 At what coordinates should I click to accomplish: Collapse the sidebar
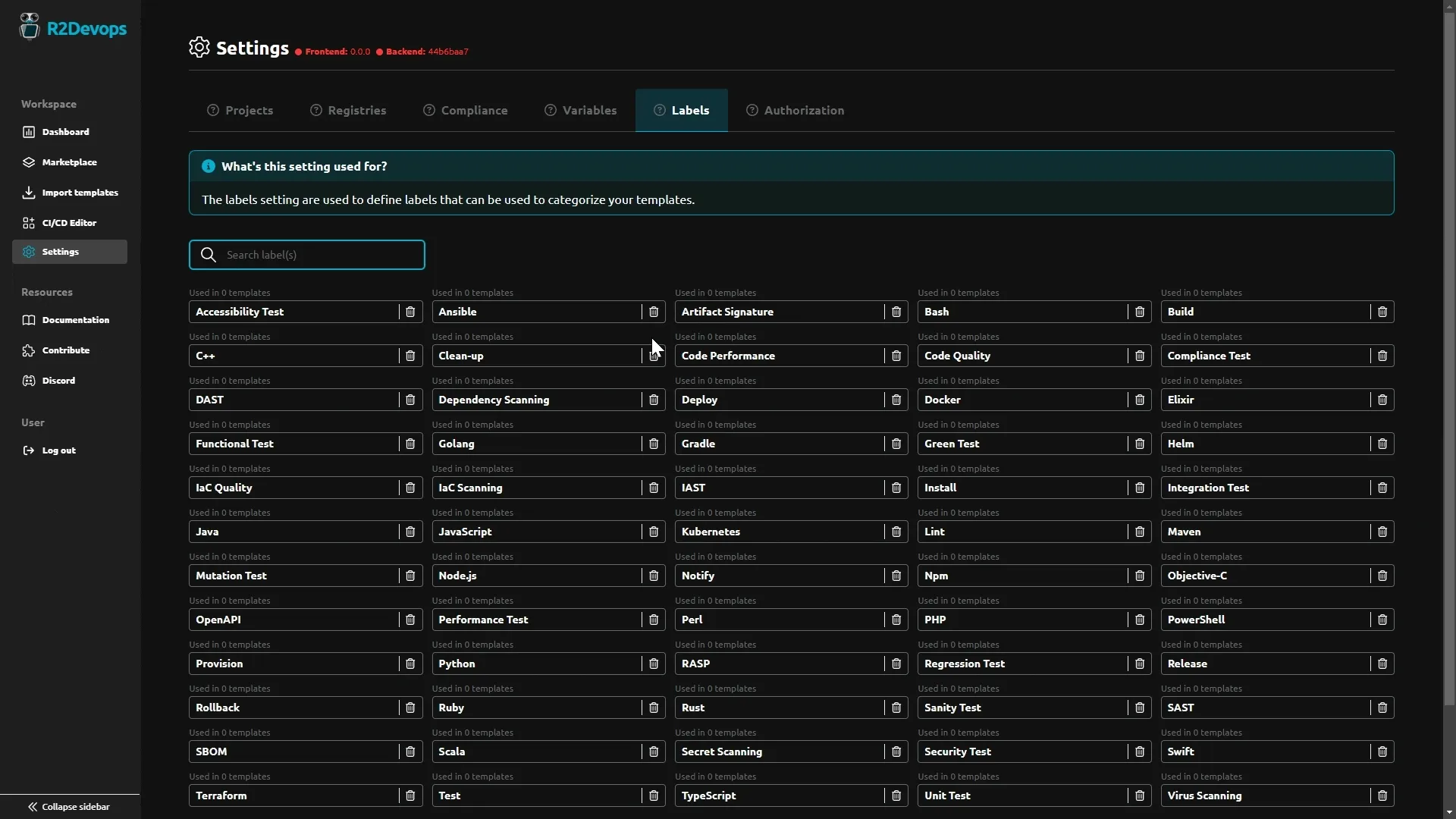click(67, 806)
